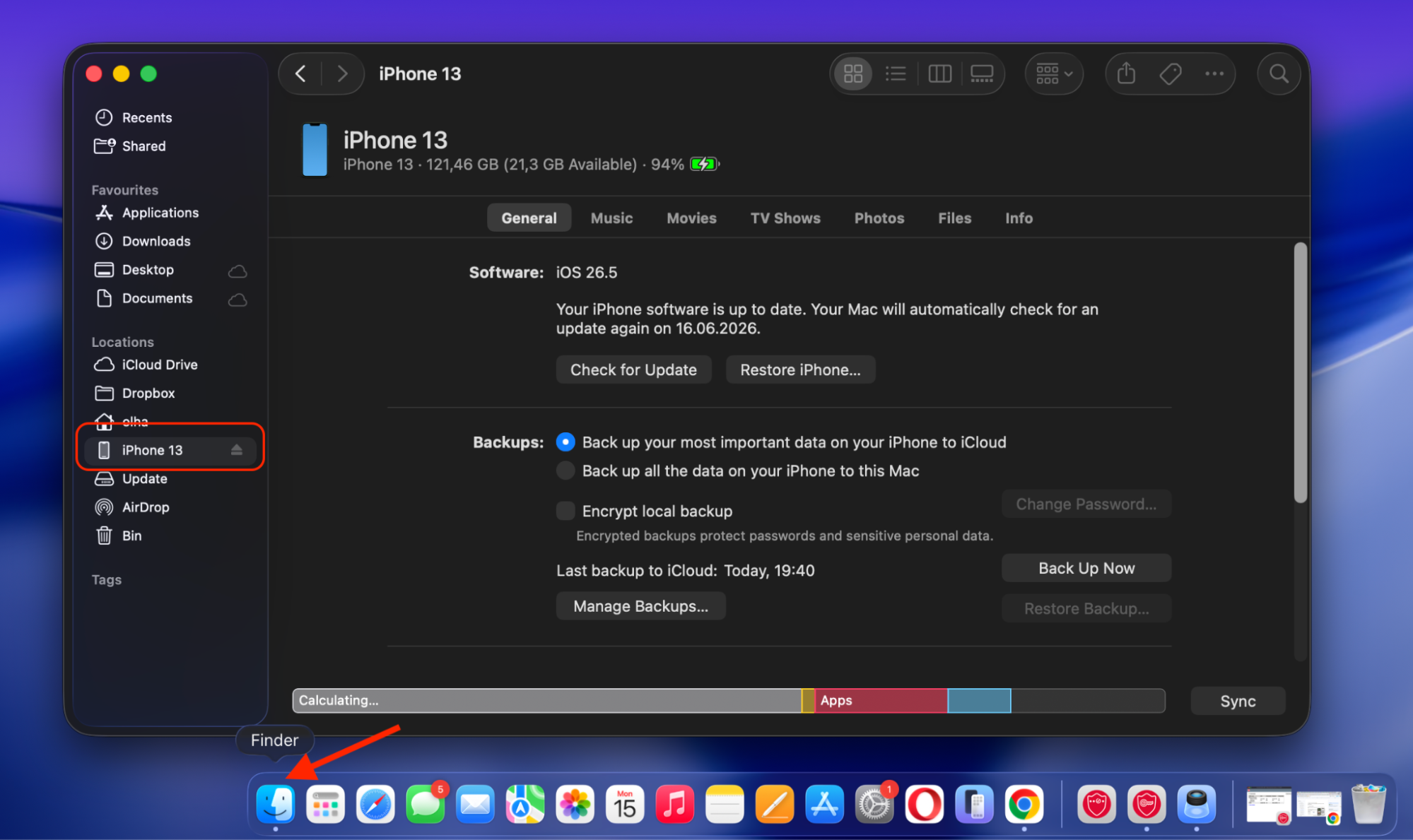Switch to the Photos tab

[x=879, y=218]
